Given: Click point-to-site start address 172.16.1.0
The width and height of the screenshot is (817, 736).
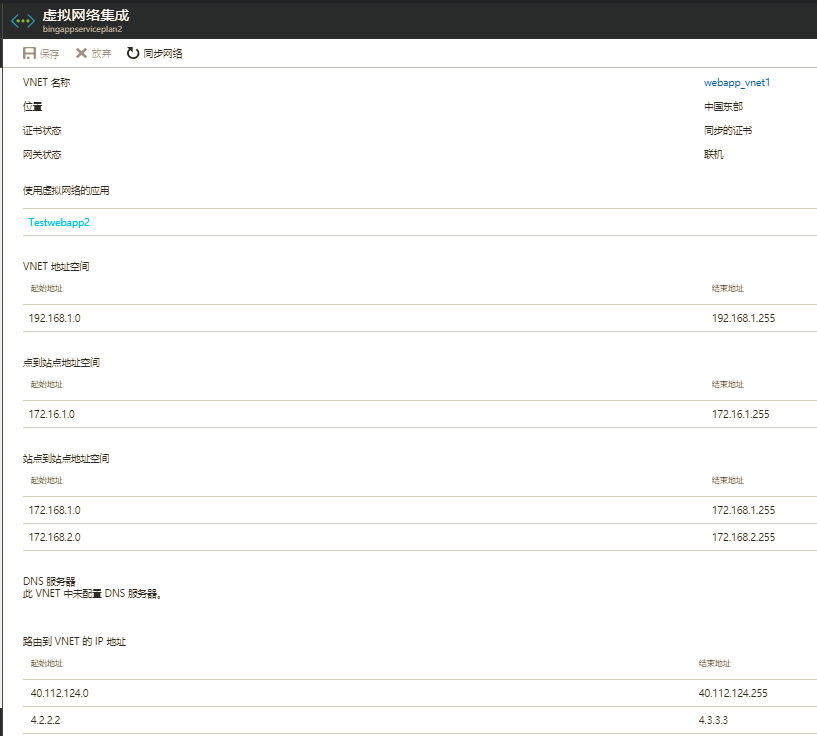Looking at the screenshot, I should tap(52, 414).
